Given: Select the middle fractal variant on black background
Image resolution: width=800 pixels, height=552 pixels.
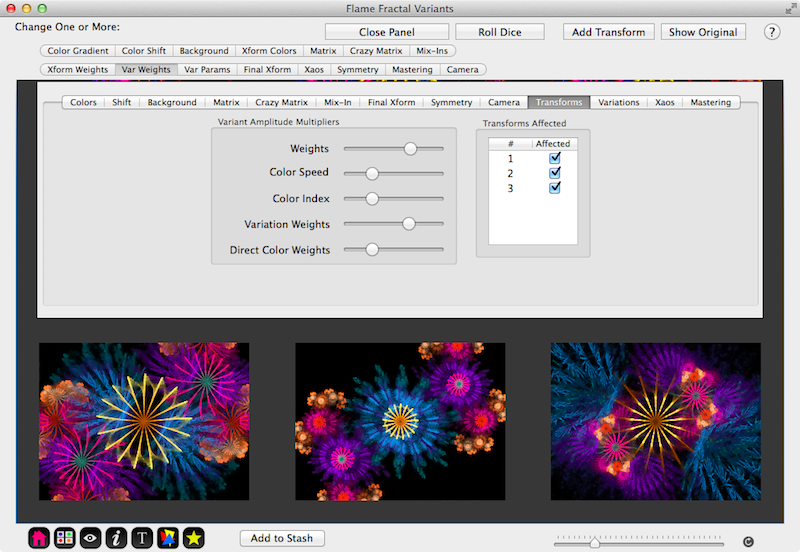Looking at the screenshot, I should (x=400, y=421).
